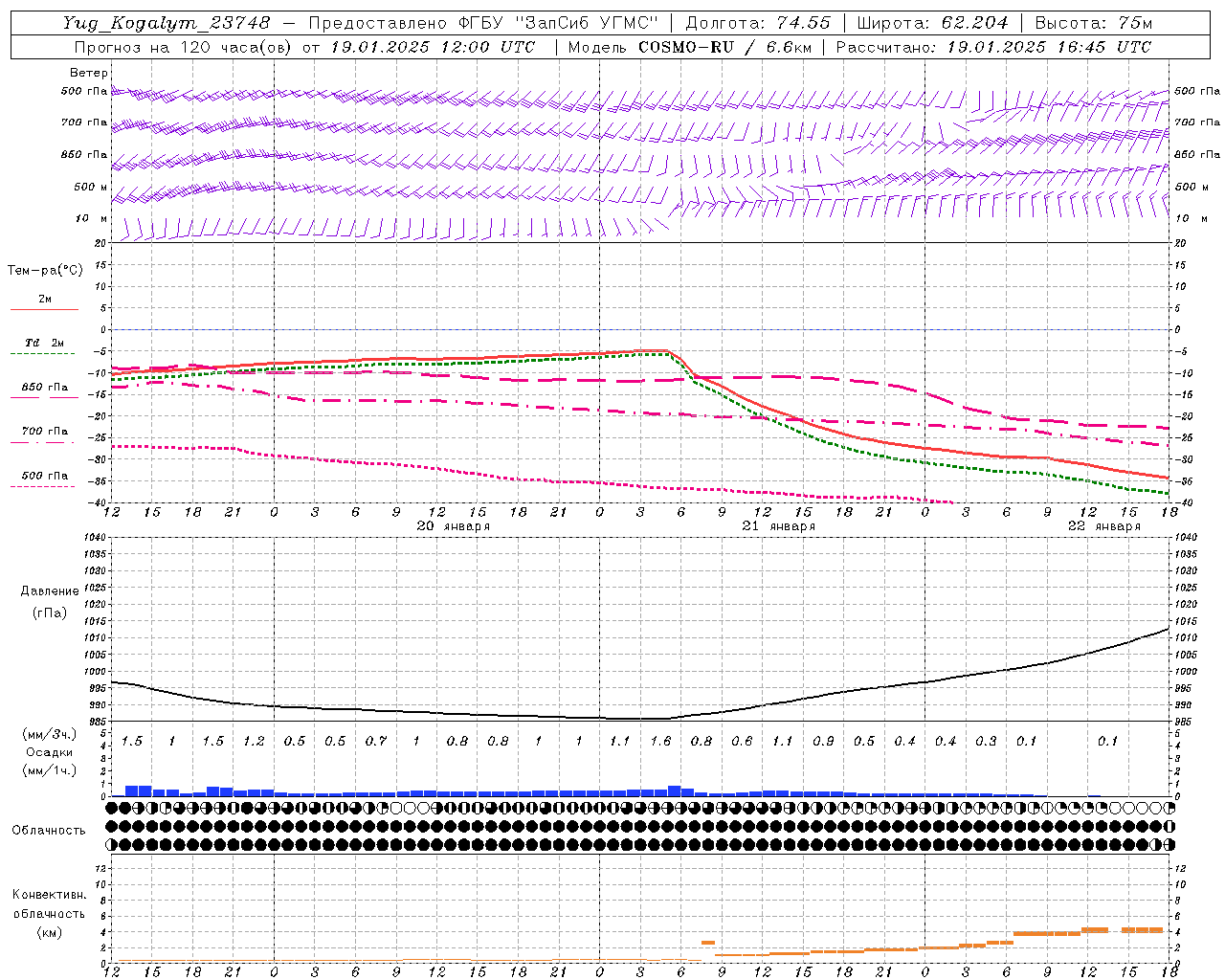
Task: Click the 'Прогноз на 120 часа(ов)' header text
Action: tap(185, 47)
